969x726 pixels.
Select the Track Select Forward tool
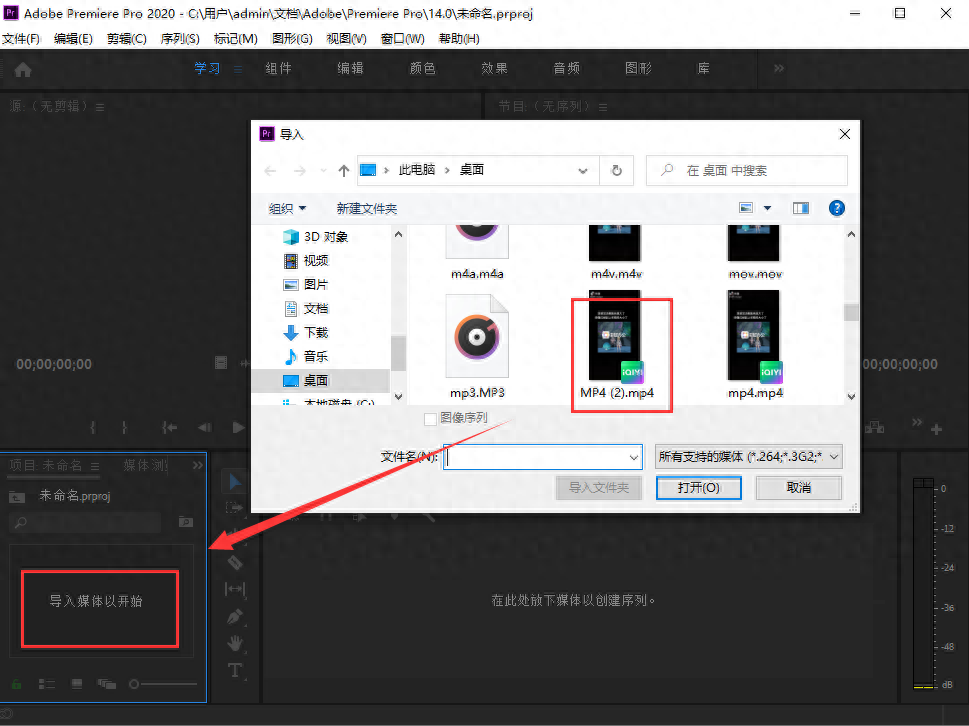pos(234,507)
